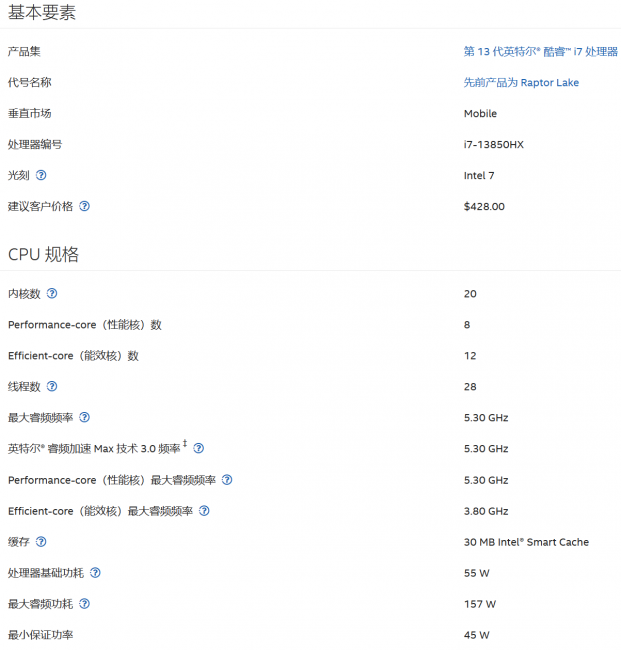Click the Efficient-core（能效核）数 label
The width and height of the screenshot is (621, 650).
(73, 356)
